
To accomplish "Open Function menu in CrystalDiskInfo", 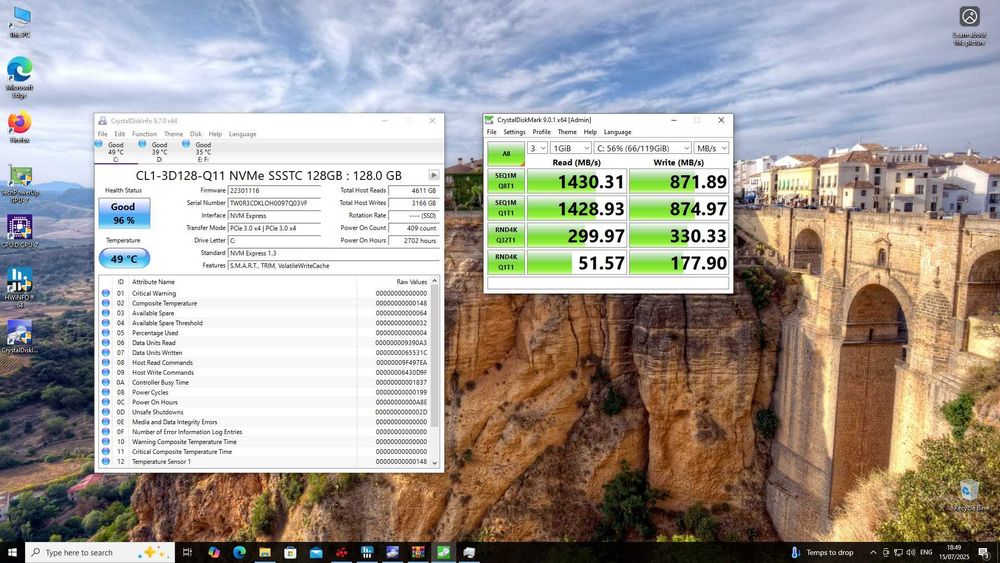I will [144, 134].
